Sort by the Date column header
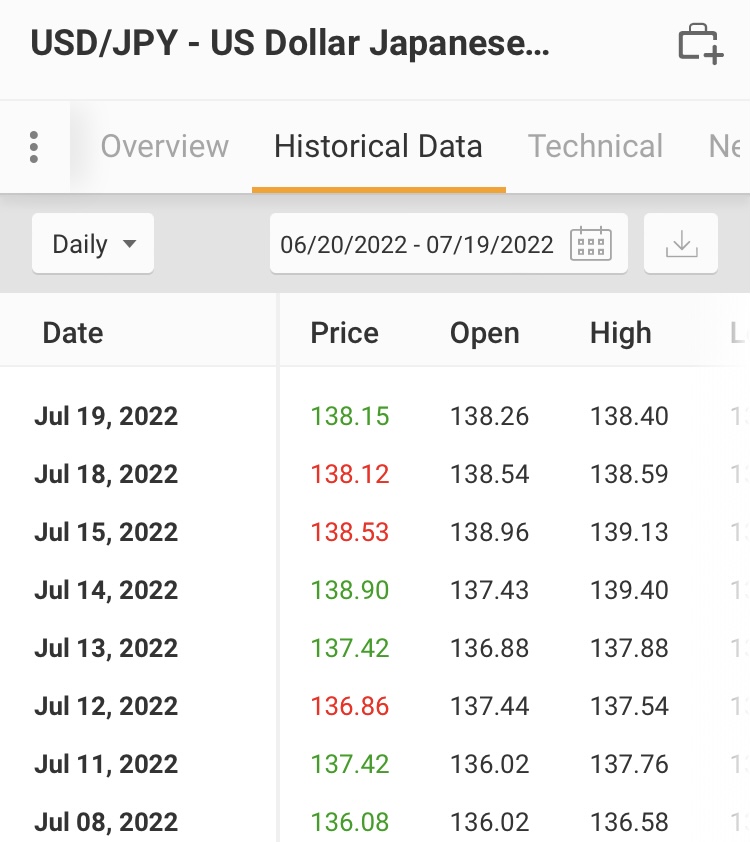This screenshot has height=842, width=750. click(73, 333)
